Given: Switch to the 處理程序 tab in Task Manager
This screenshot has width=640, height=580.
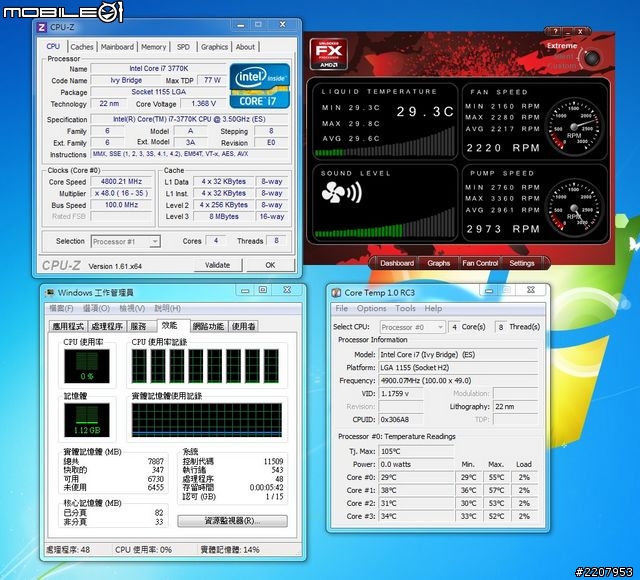Looking at the screenshot, I should (x=107, y=327).
